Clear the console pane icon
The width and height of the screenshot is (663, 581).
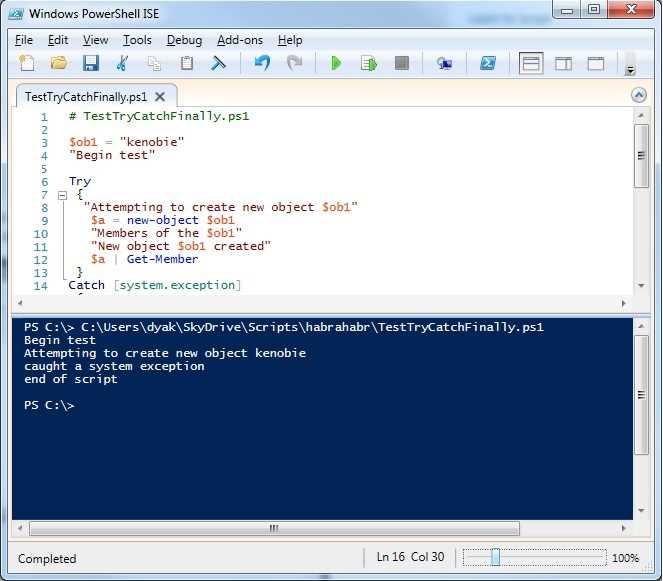pos(218,63)
